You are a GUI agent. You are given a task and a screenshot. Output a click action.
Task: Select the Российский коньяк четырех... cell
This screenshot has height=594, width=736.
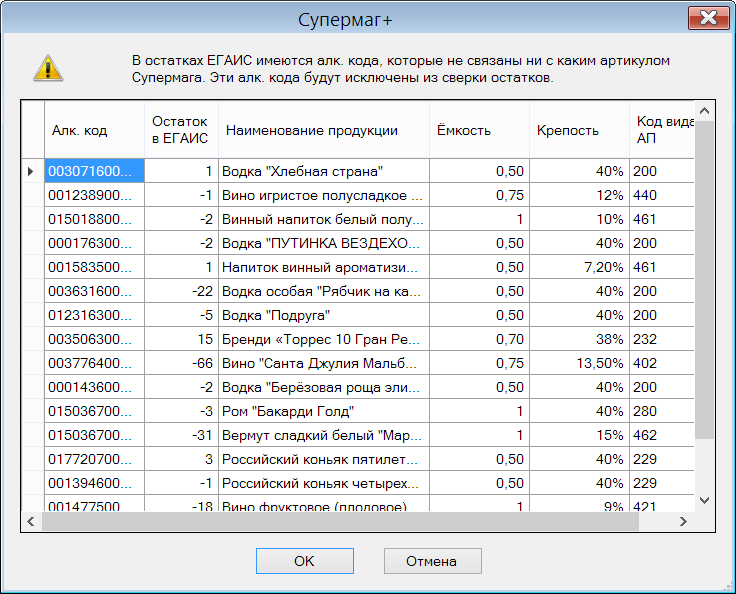(324, 482)
